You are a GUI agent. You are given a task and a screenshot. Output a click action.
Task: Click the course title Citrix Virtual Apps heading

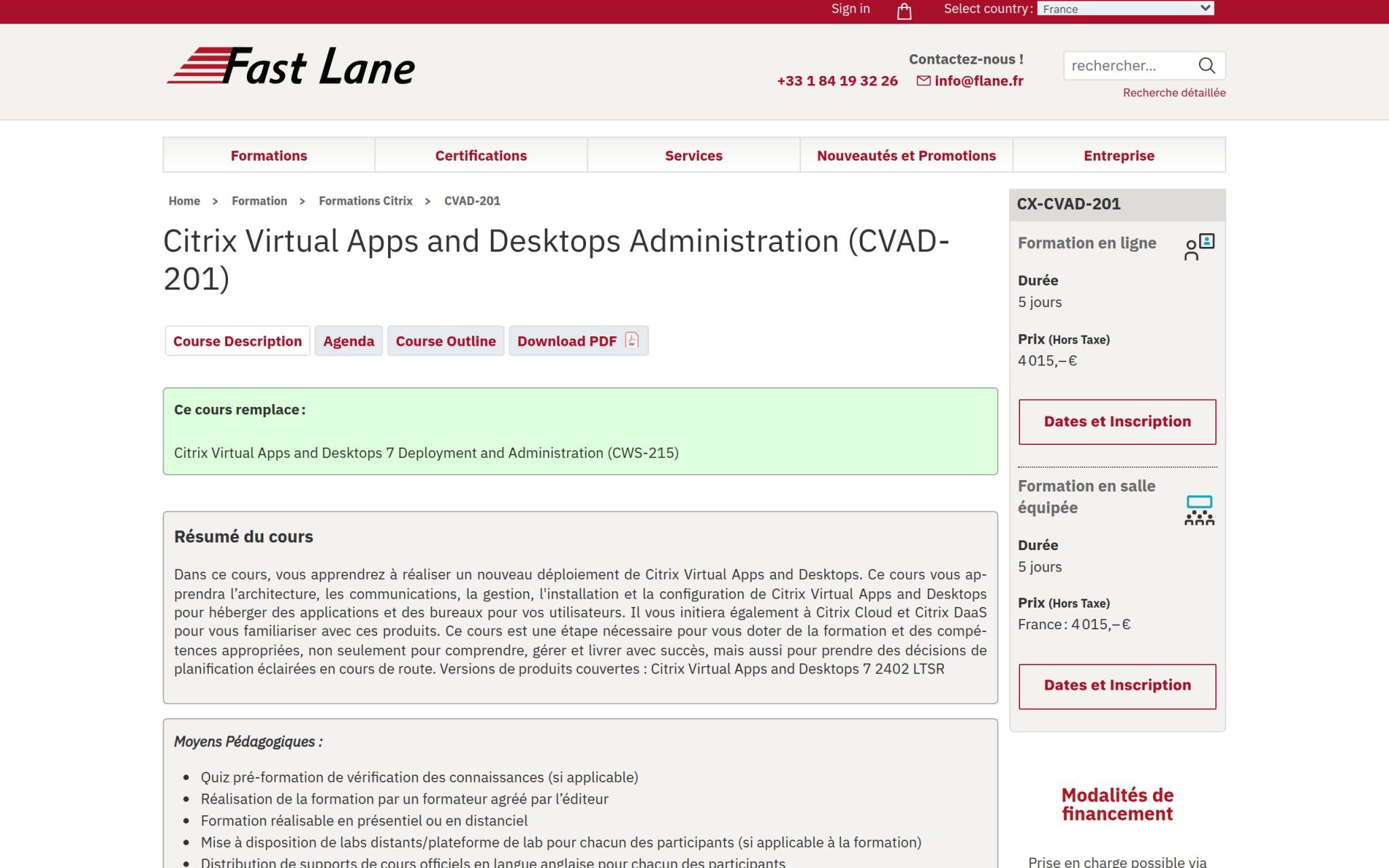(x=556, y=260)
